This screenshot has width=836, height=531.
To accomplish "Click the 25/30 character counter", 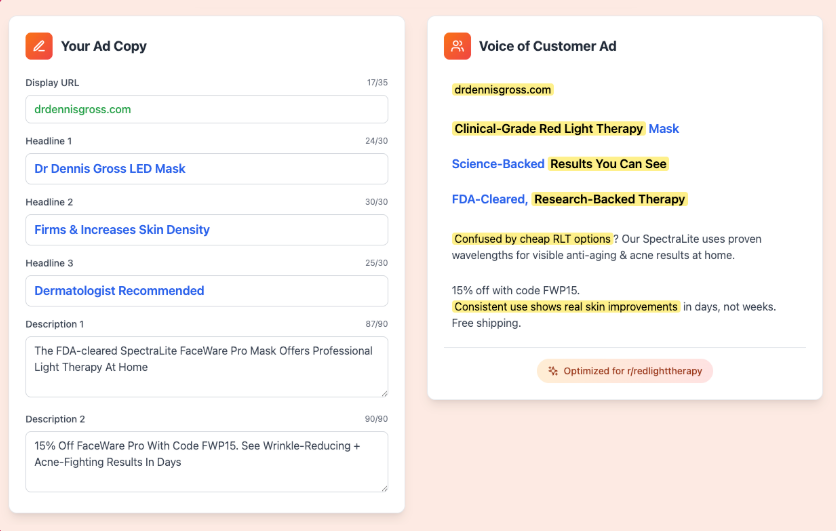I will point(376,263).
